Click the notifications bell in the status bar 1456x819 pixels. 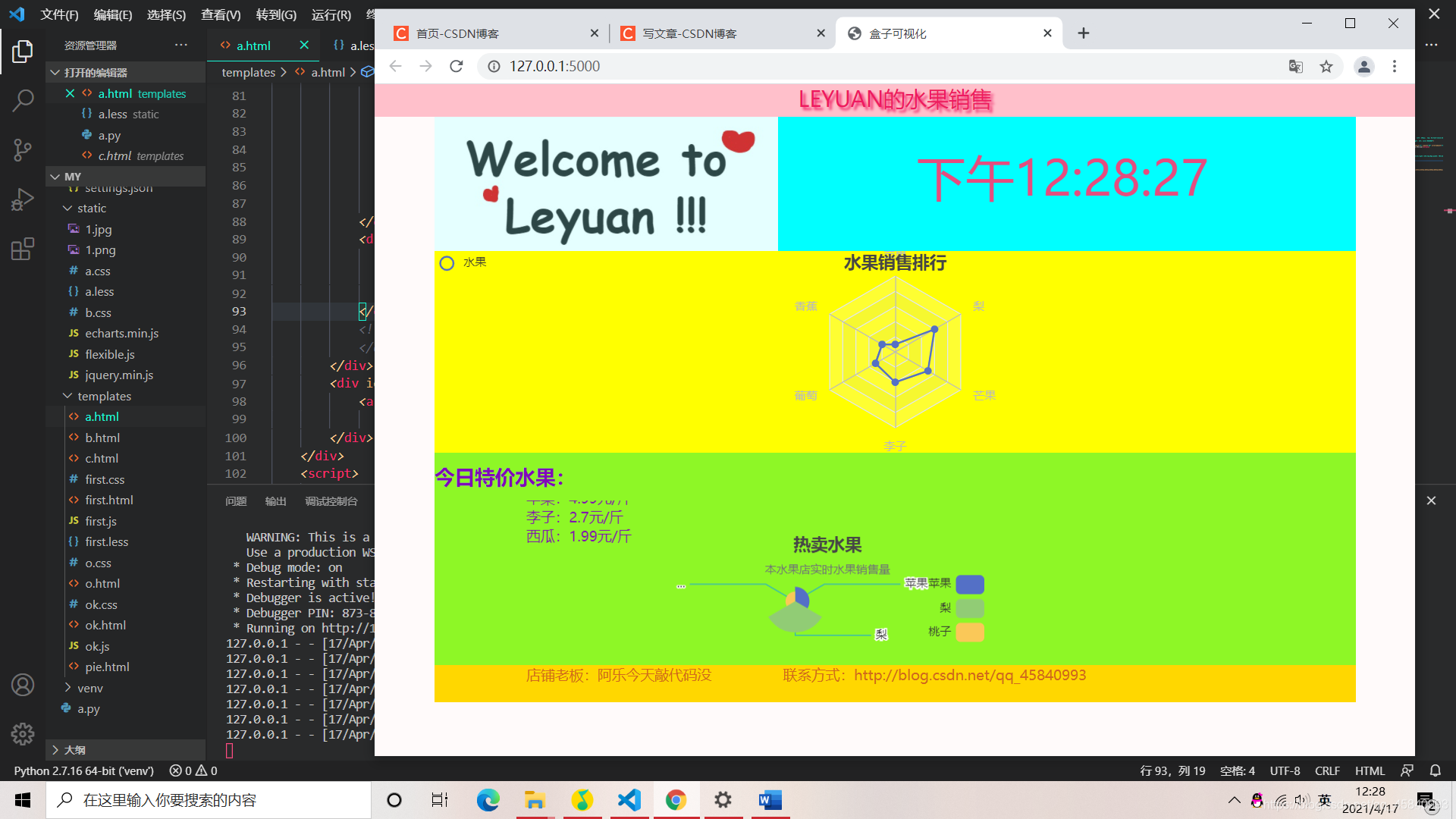coord(1435,770)
